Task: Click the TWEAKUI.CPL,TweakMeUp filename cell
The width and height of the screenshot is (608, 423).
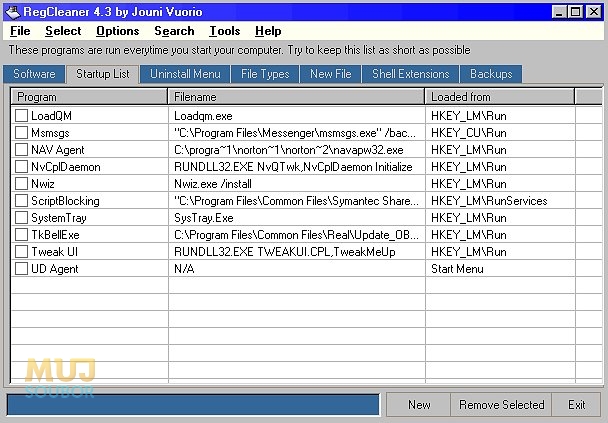Action: (297, 252)
